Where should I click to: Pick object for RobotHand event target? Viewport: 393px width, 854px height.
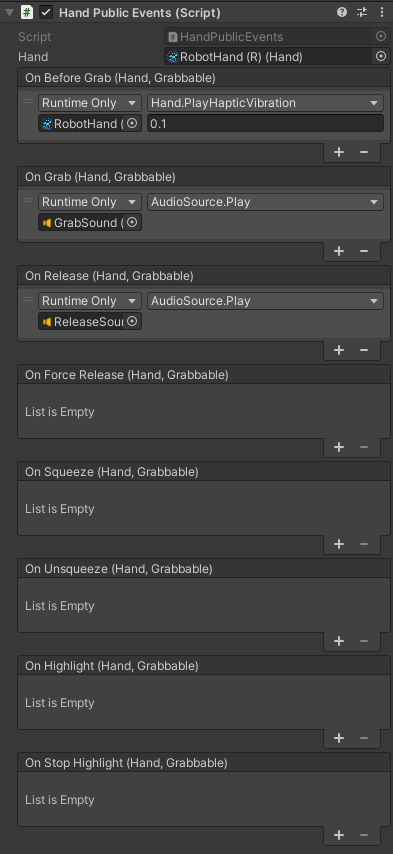tap(132, 124)
